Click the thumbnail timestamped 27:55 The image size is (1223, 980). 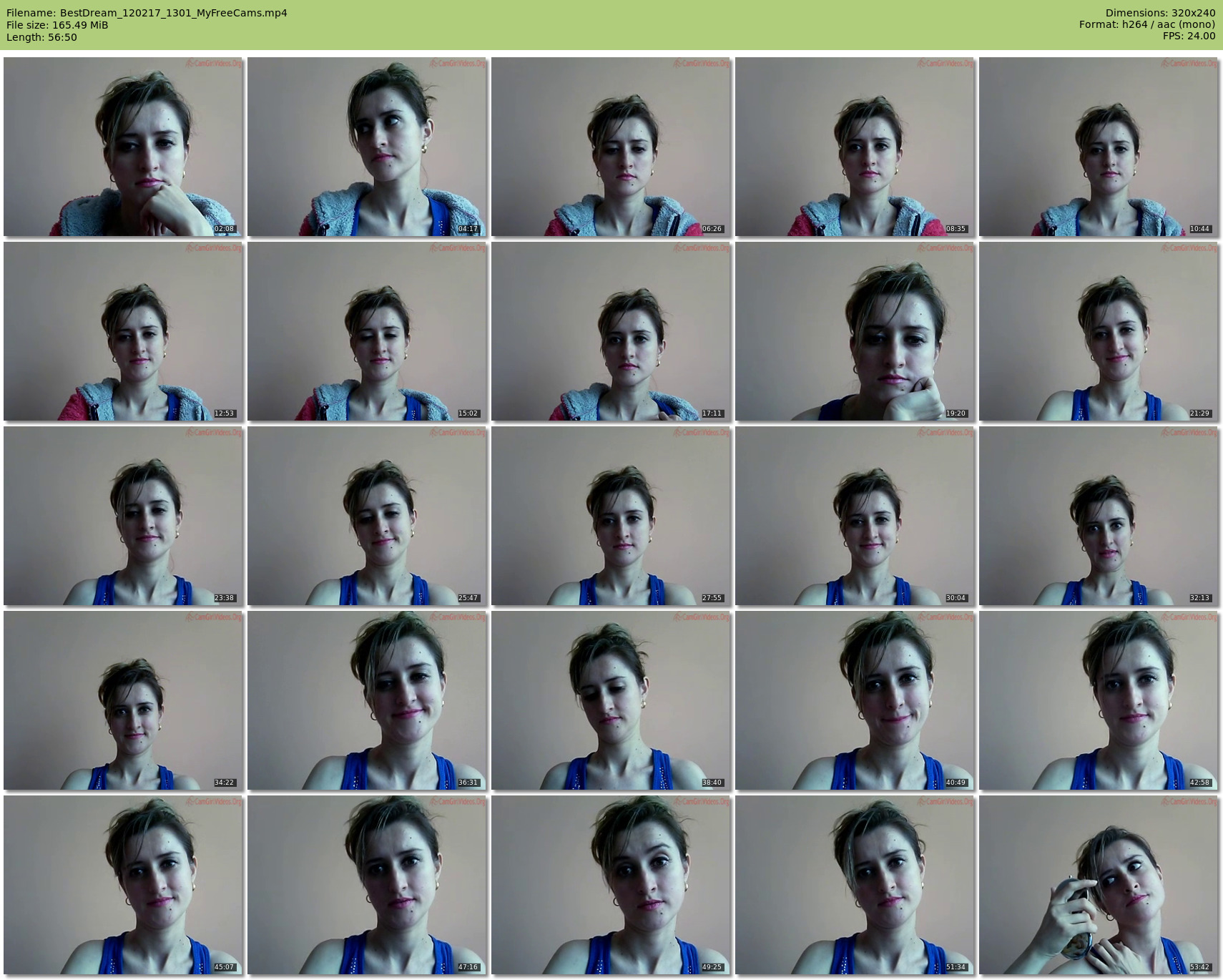pyautogui.click(x=611, y=516)
